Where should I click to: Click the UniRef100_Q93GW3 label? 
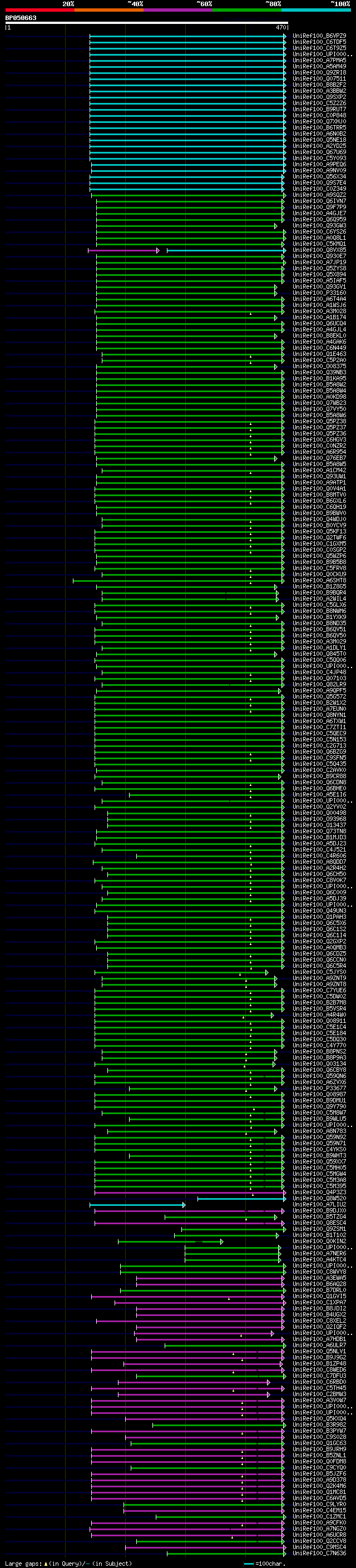(x=319, y=225)
